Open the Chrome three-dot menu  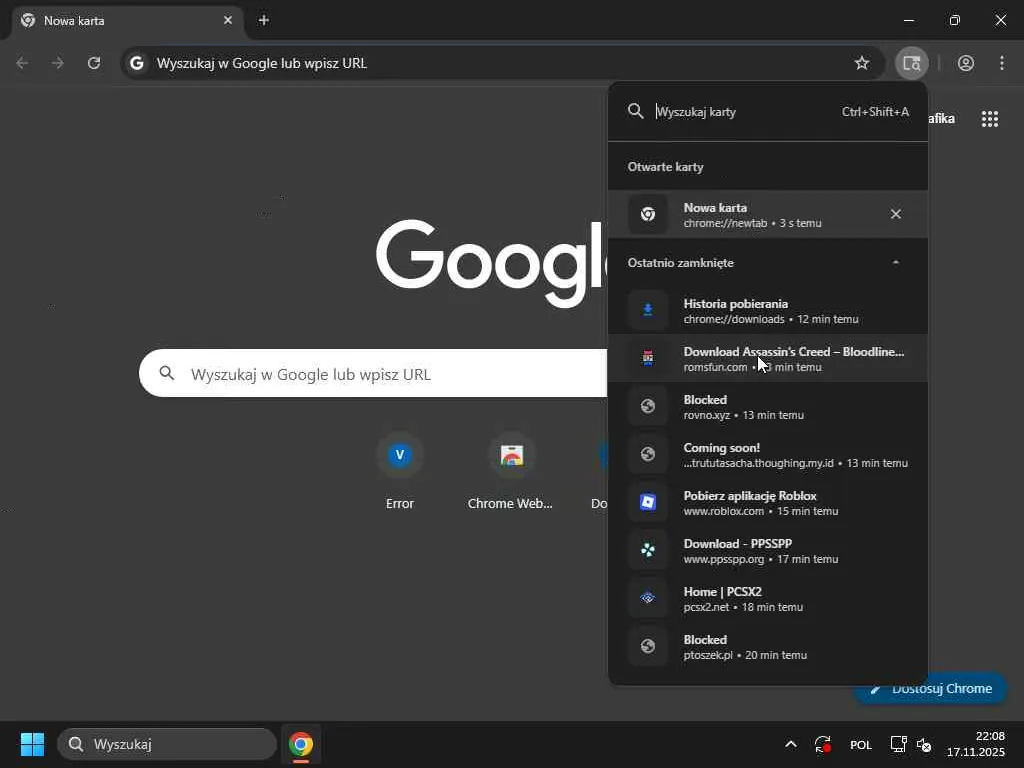tap(1002, 63)
